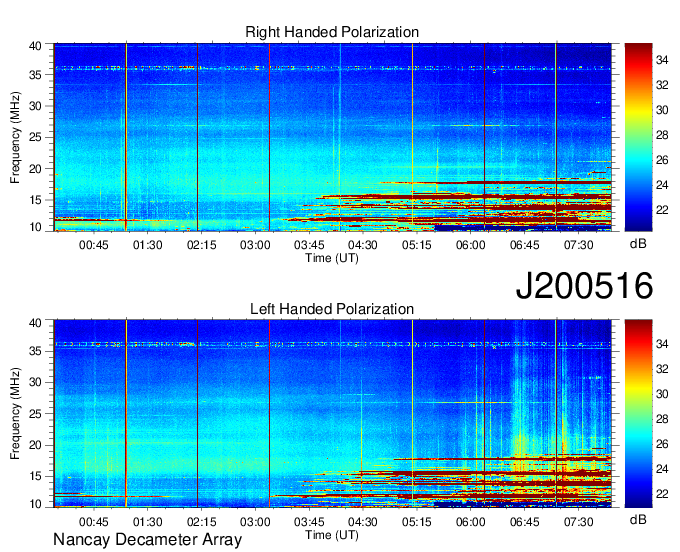Click the 40 MHz tick on left-handed plot

coord(36,322)
